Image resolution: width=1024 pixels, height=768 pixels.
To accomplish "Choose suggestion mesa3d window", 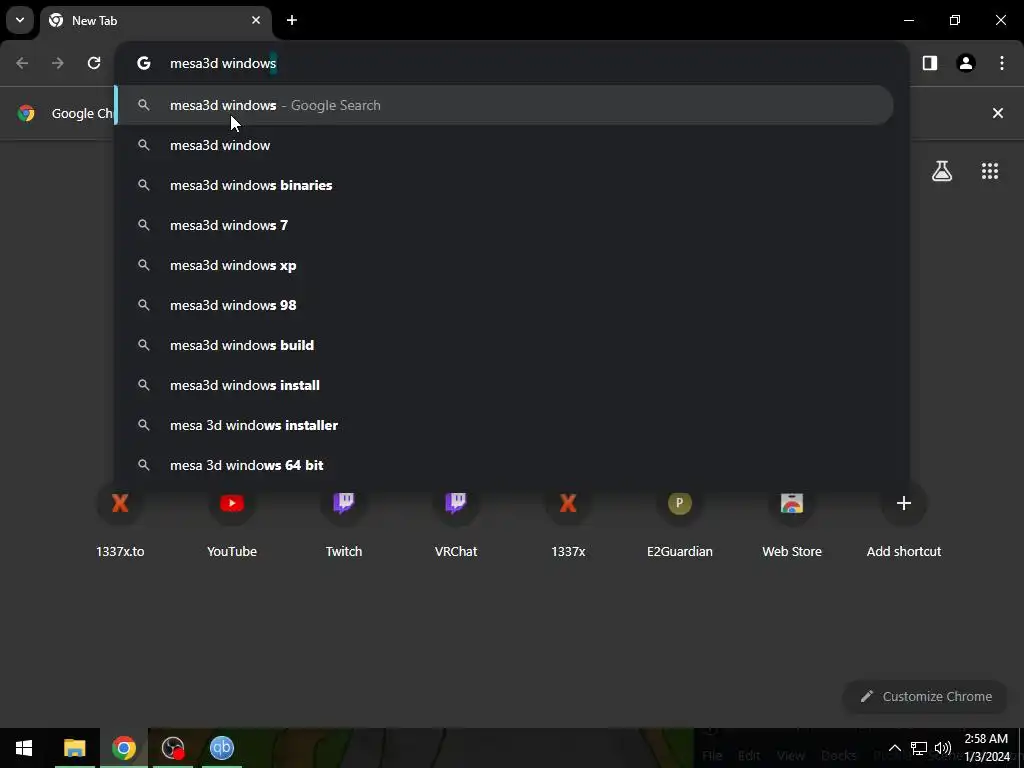I will [x=504, y=145].
